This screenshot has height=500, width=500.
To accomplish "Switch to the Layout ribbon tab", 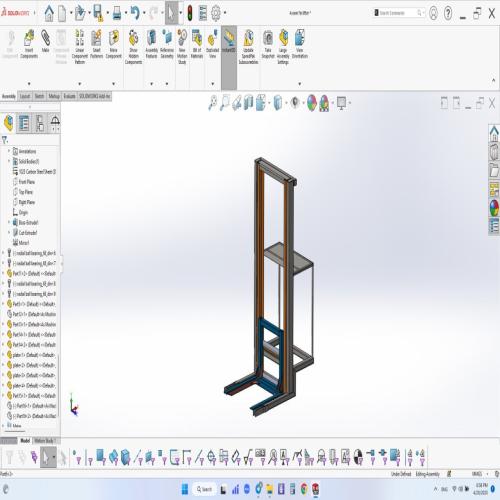I will tap(25, 96).
